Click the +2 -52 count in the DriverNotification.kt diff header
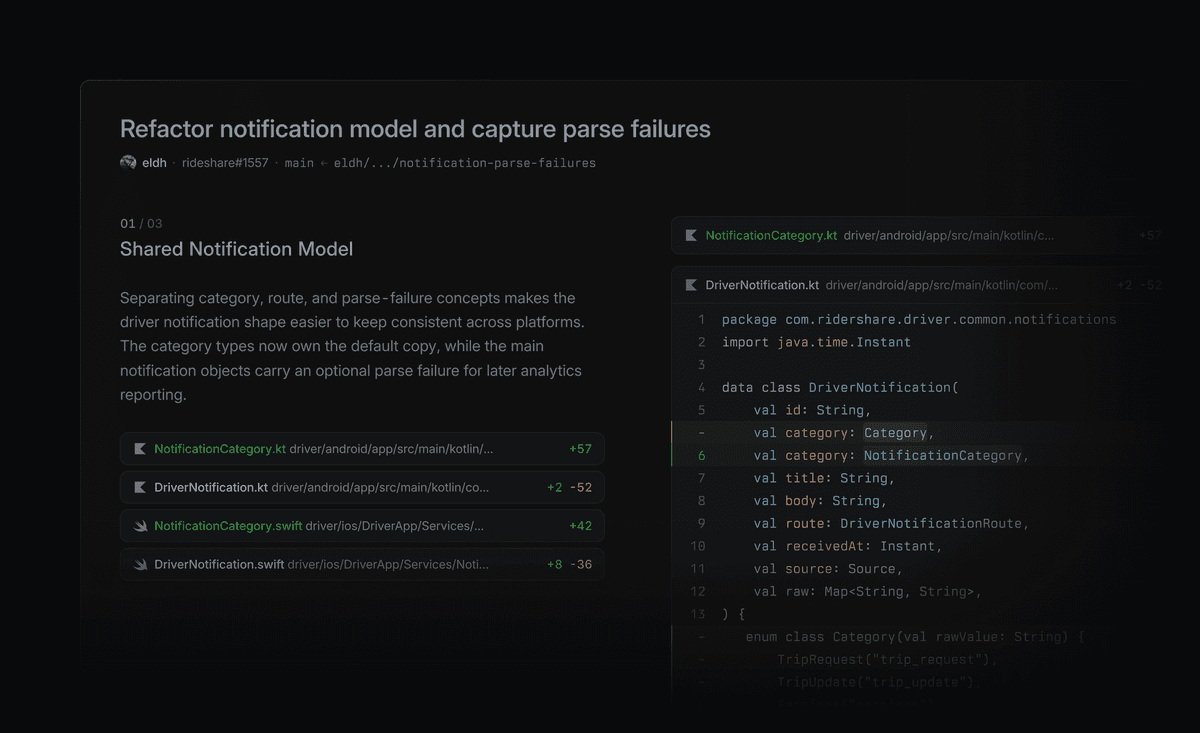1200x733 pixels. [1139, 285]
